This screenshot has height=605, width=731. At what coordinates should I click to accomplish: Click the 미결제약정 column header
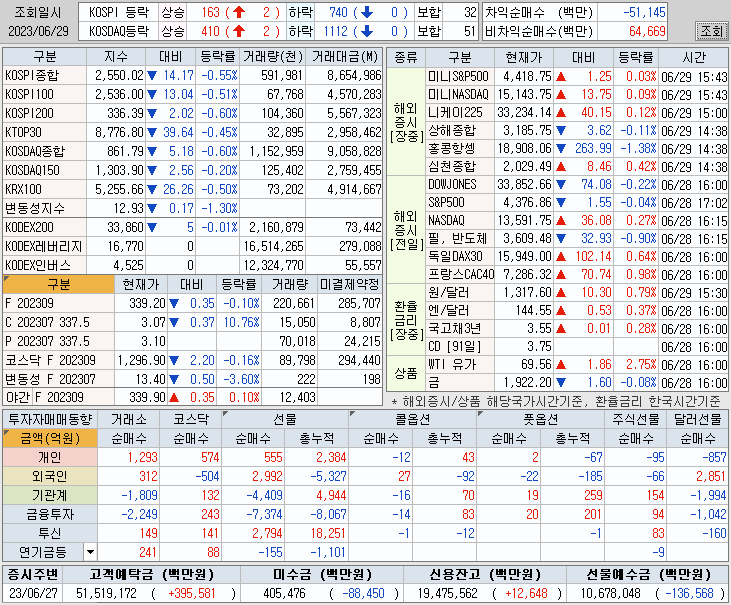coord(350,284)
